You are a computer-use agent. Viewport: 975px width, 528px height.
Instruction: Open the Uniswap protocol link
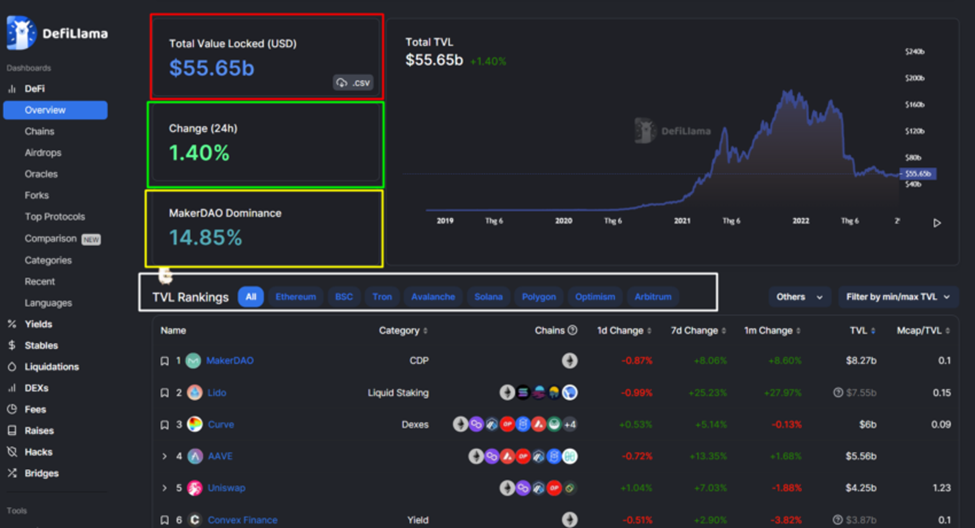(x=226, y=488)
